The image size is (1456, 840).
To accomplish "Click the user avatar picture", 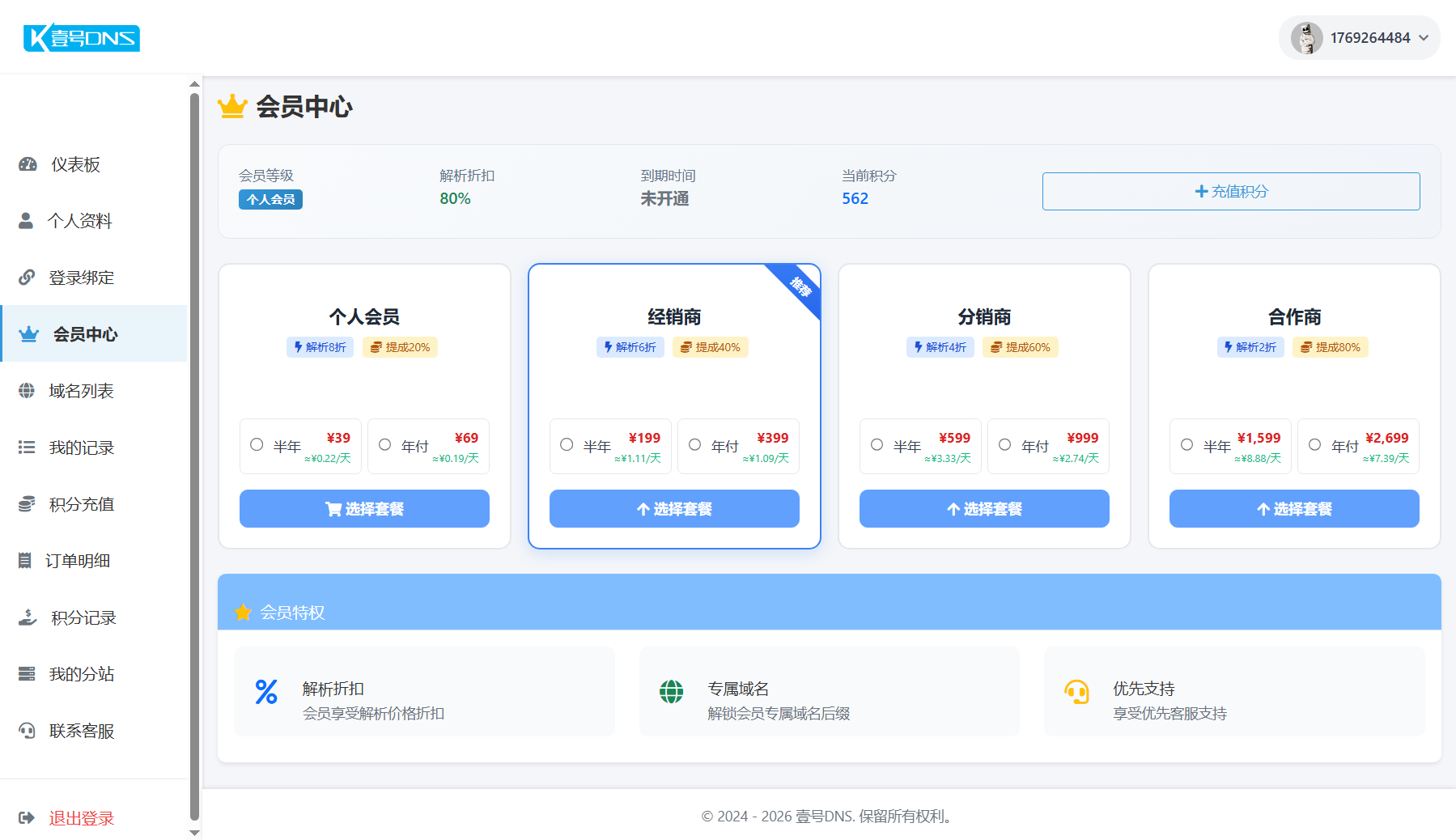I will [x=1306, y=38].
